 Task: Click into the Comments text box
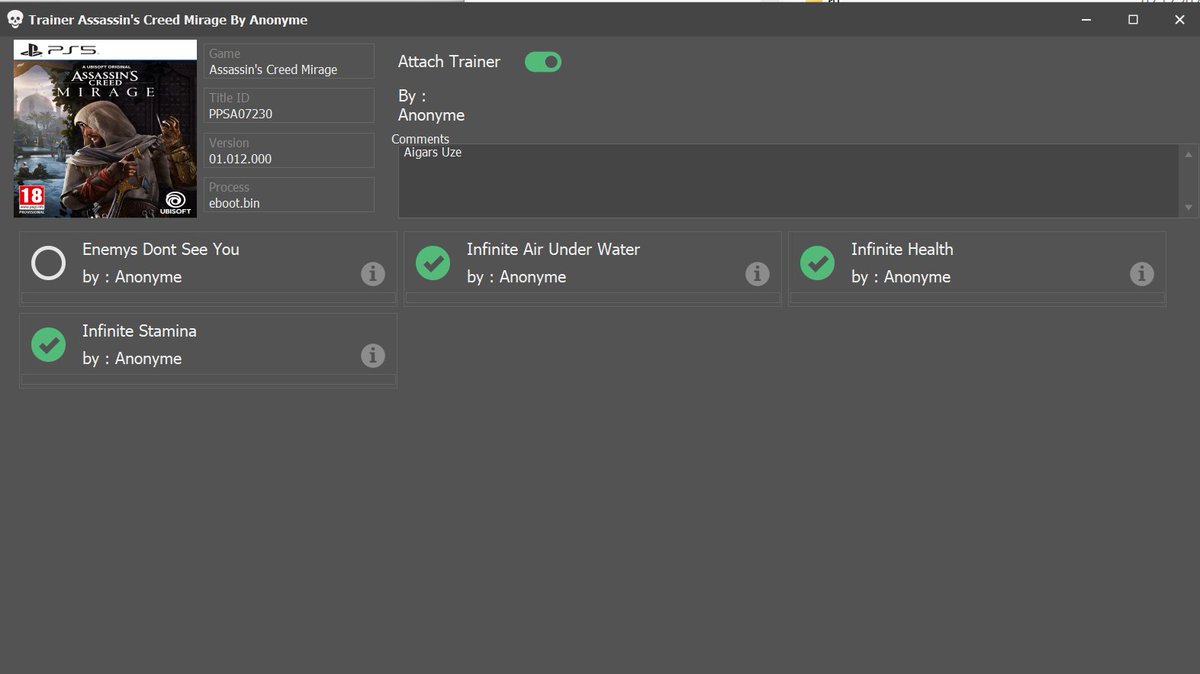coord(789,181)
